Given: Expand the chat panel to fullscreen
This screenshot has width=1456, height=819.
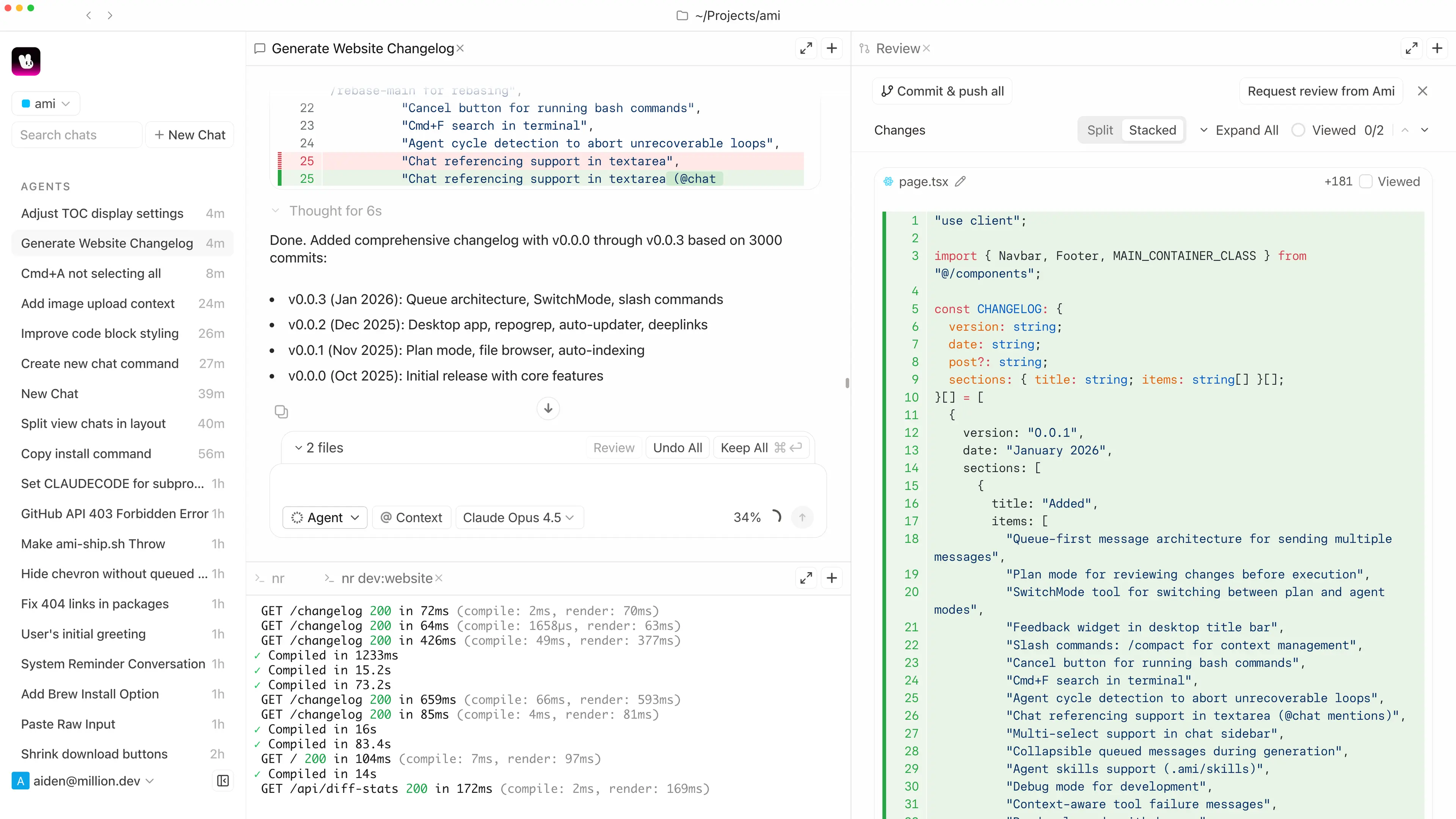Looking at the screenshot, I should click(x=806, y=49).
